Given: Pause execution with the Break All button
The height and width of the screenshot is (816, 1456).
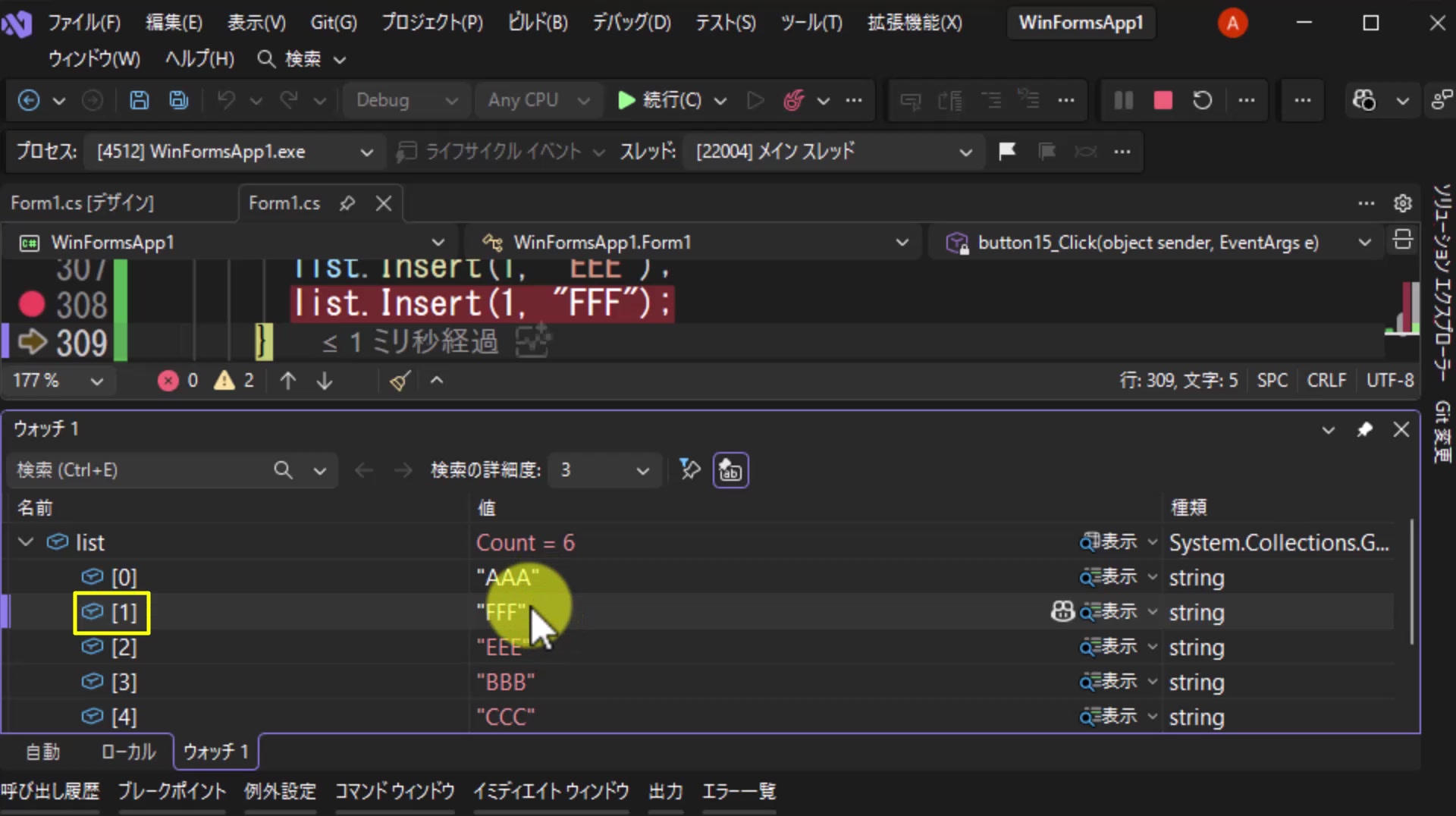Looking at the screenshot, I should [x=1123, y=100].
